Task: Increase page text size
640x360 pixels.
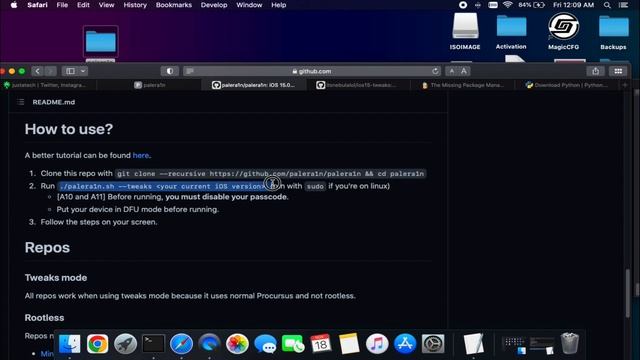Action: [x=464, y=71]
